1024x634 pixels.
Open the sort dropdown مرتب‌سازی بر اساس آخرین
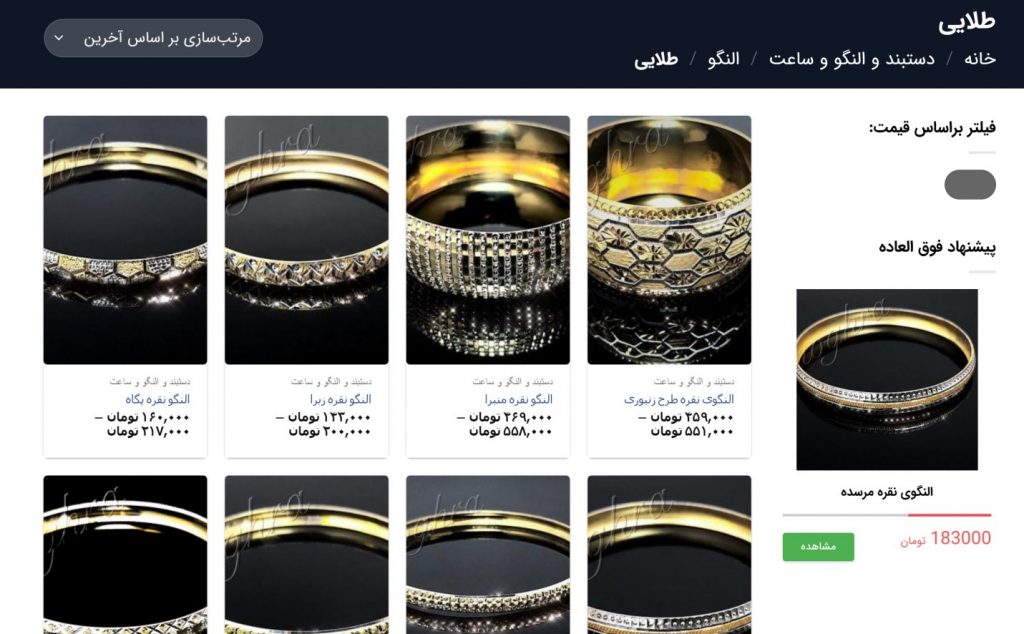(x=153, y=38)
